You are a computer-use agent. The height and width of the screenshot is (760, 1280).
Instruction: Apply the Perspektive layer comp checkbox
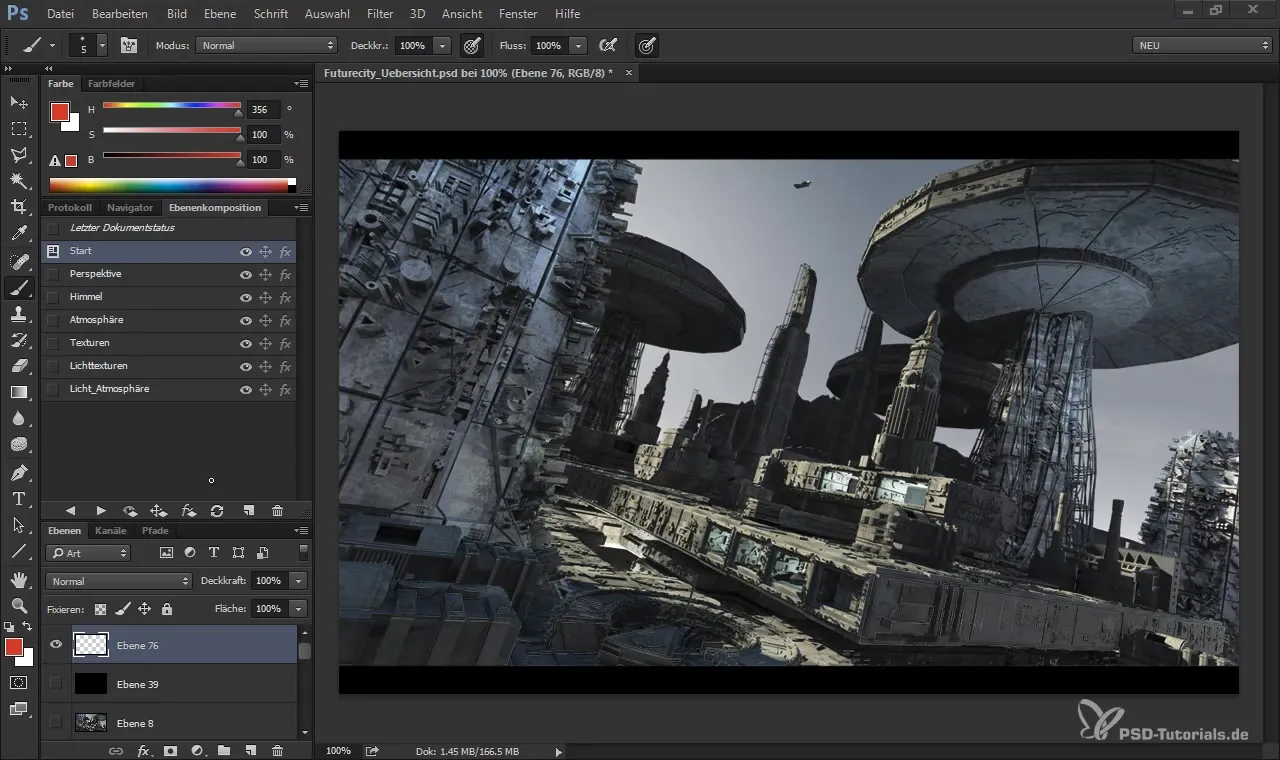(53, 274)
